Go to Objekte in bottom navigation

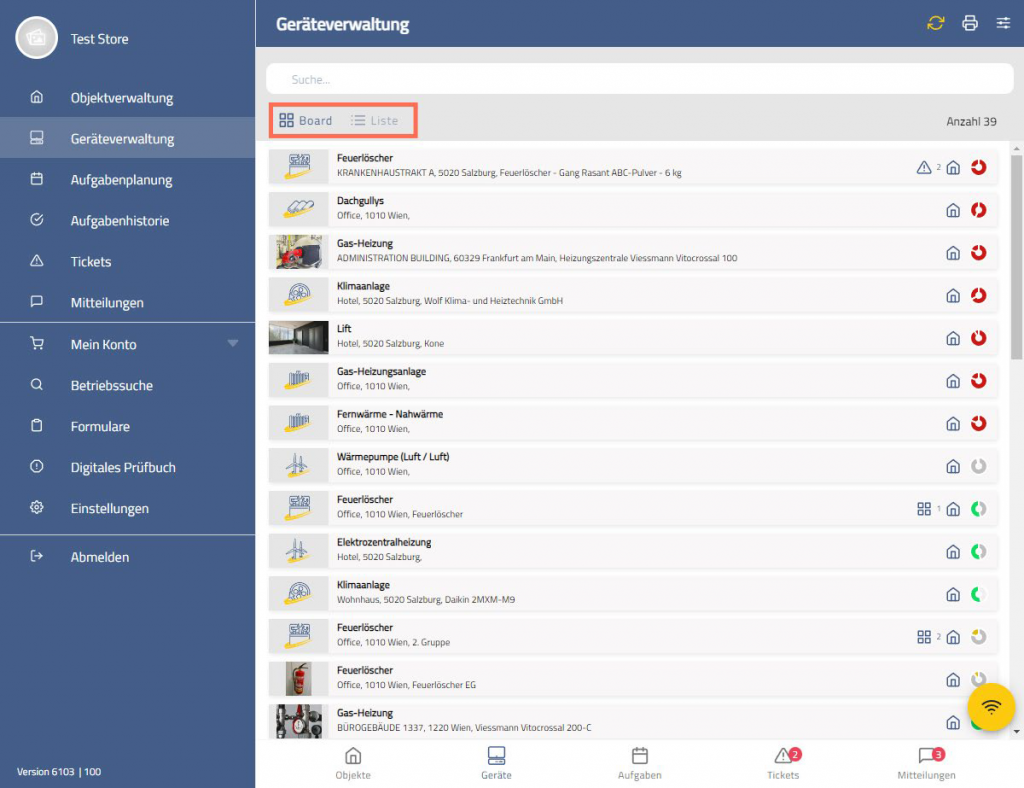pyautogui.click(x=353, y=763)
